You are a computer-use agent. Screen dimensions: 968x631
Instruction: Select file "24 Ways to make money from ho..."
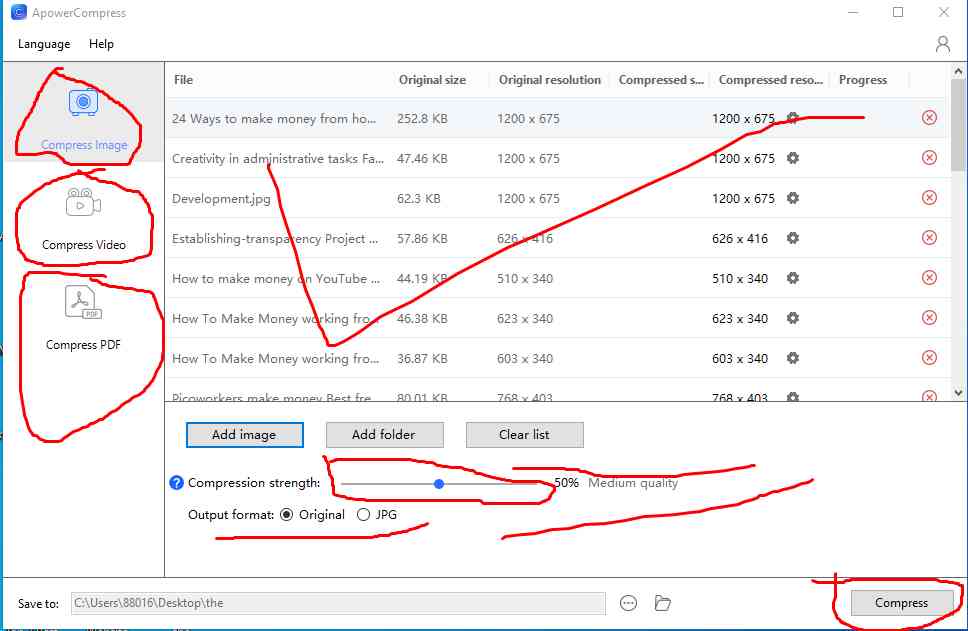[274, 119]
